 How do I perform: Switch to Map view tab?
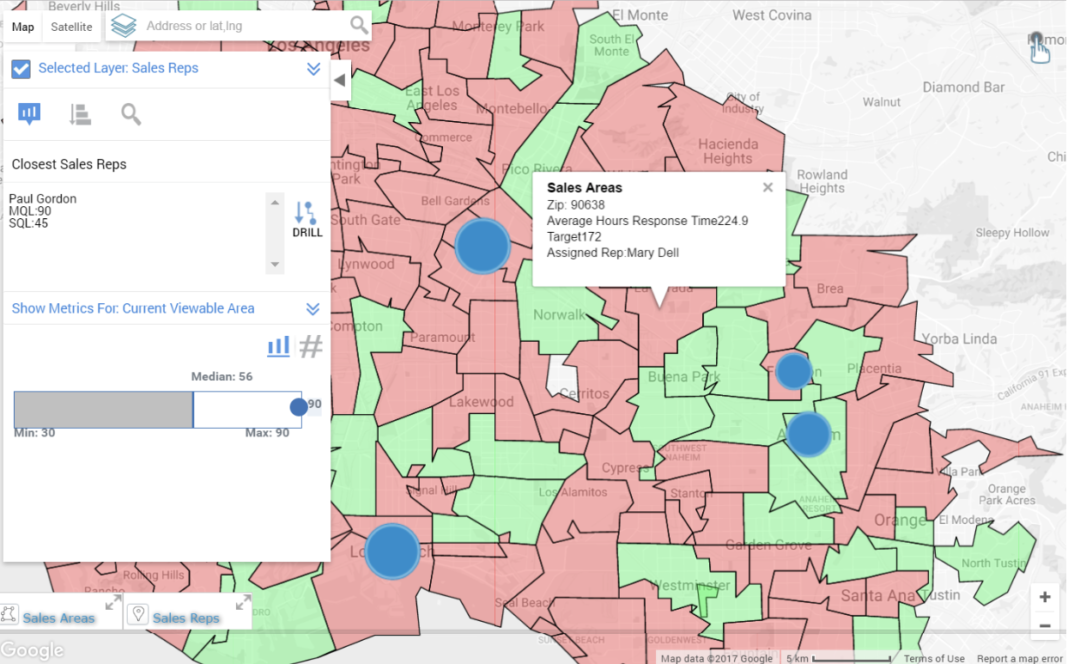(22, 27)
